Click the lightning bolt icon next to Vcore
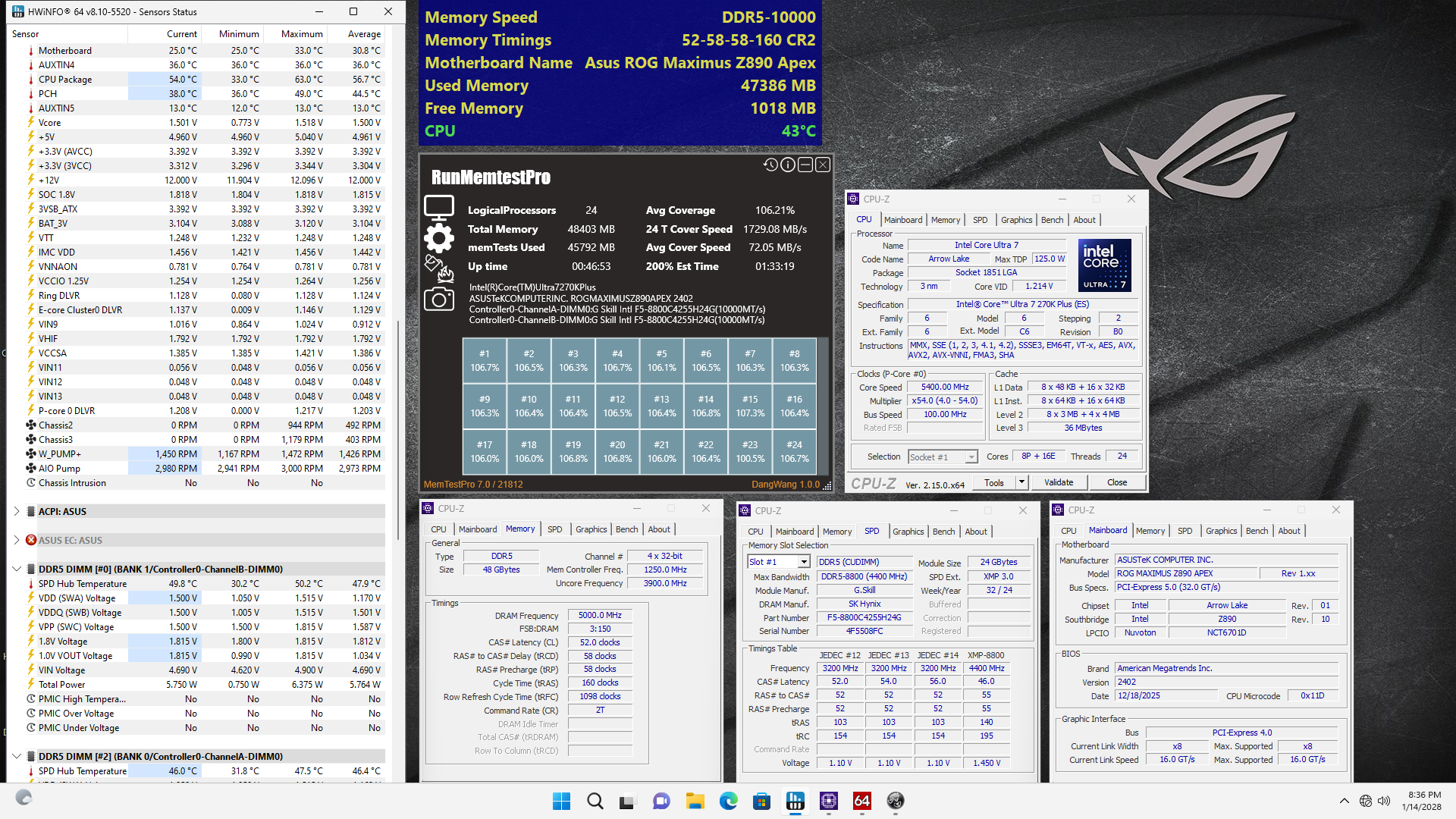The width and height of the screenshot is (1456, 819). [x=31, y=122]
